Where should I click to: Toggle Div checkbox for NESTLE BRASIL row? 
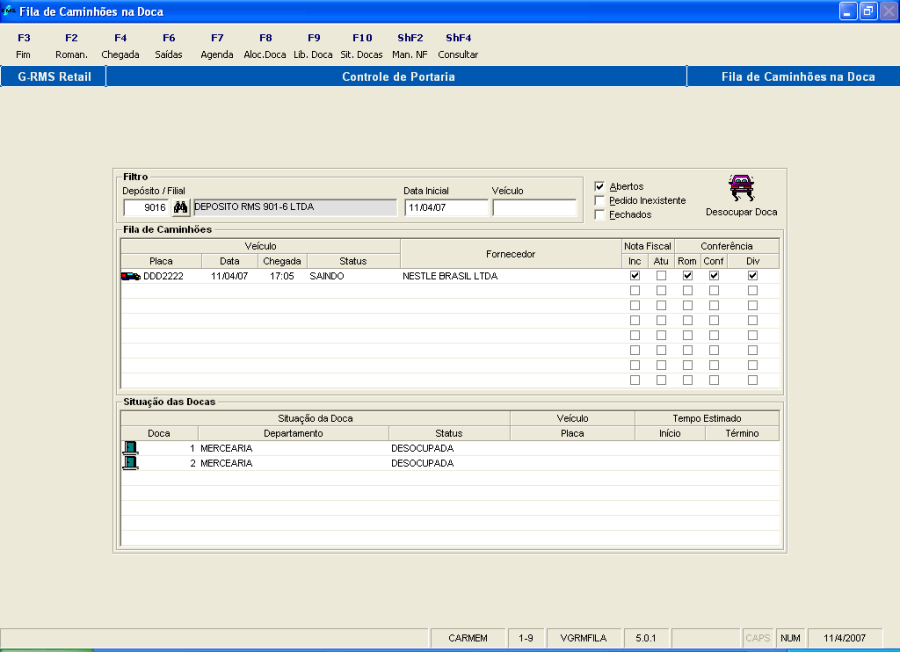point(753,275)
